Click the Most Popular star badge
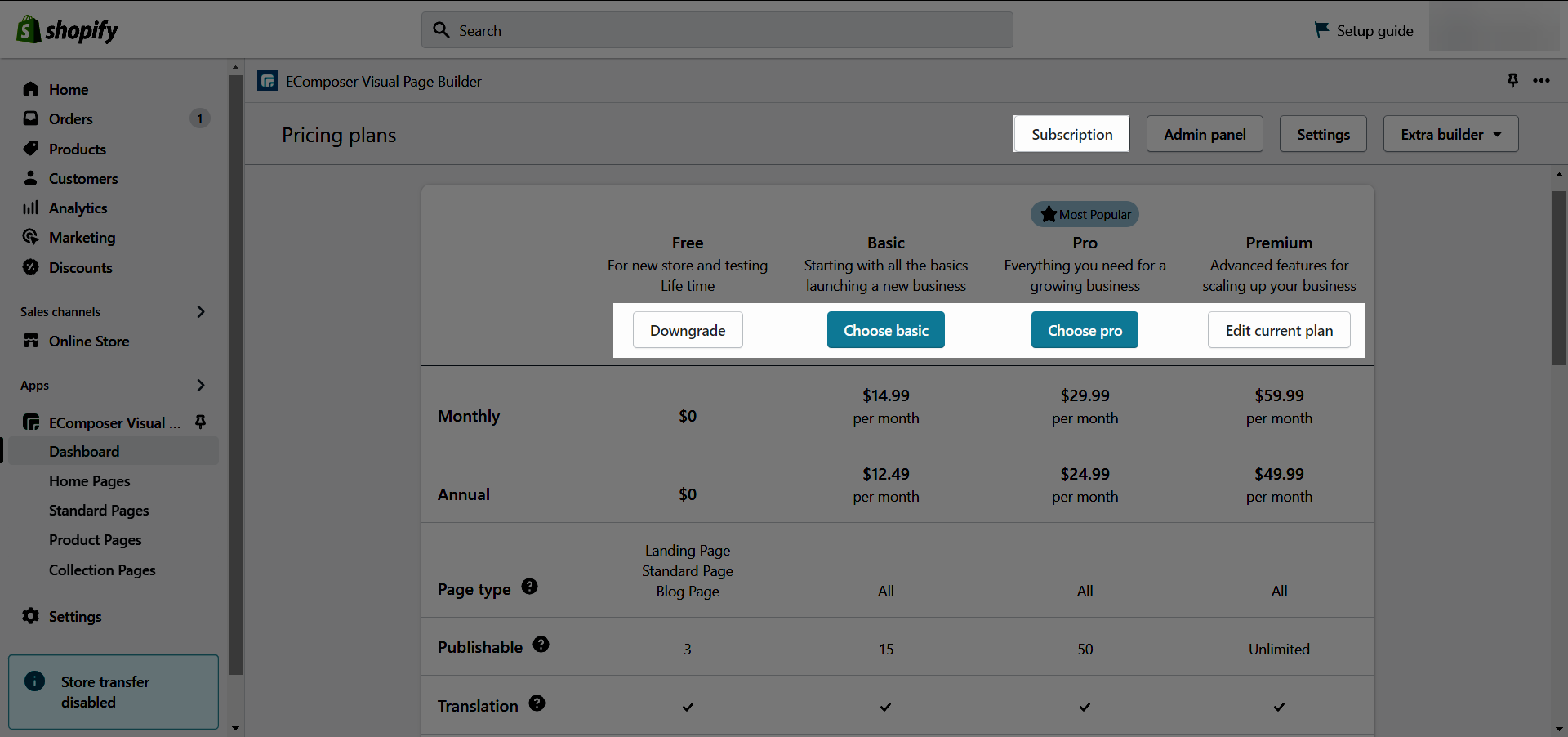Image resolution: width=1568 pixels, height=737 pixels. click(x=1085, y=214)
